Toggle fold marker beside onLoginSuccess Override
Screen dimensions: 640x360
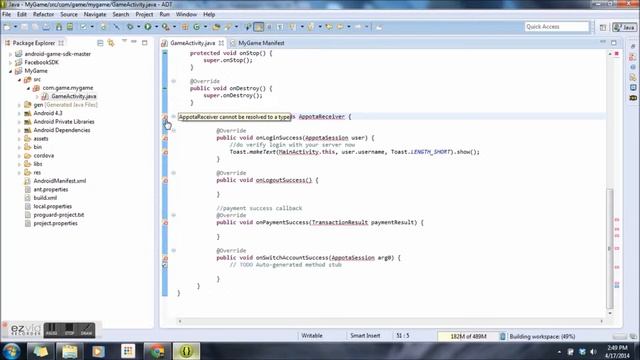(x=174, y=131)
